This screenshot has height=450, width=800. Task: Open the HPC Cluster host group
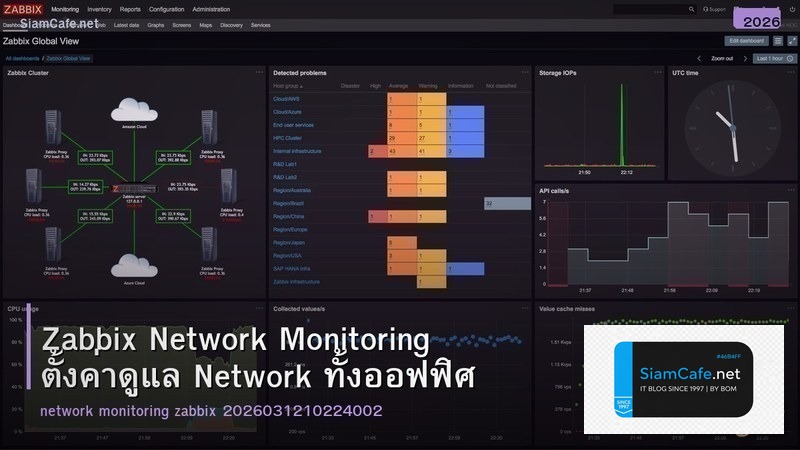(287, 138)
